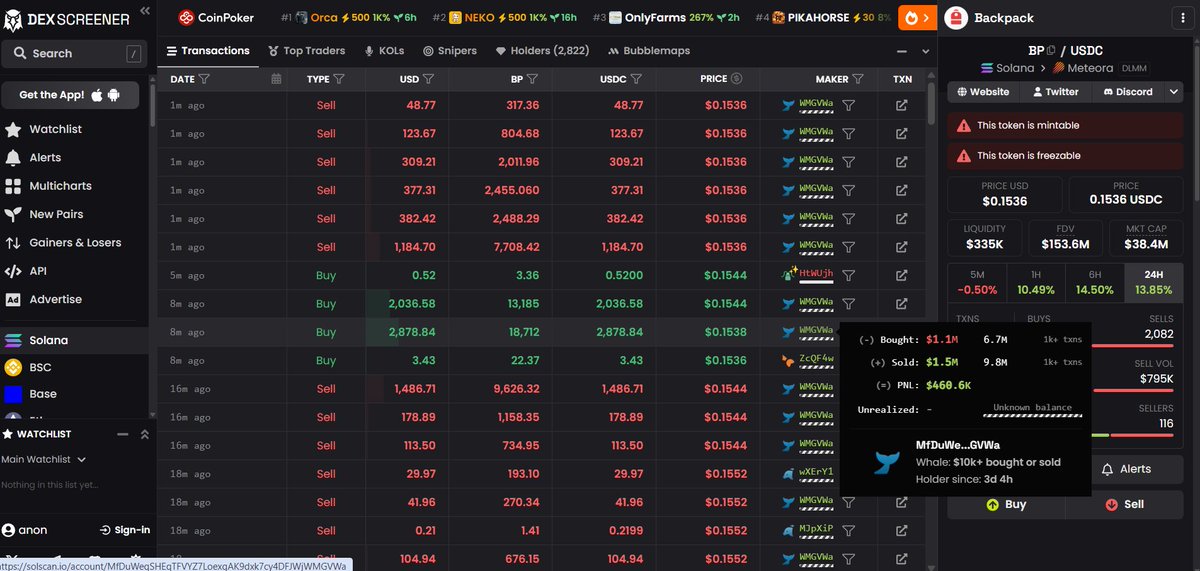Screen dimensions: 1200x571
Task: Expand watchlist panel double chevron
Action: click(144, 434)
